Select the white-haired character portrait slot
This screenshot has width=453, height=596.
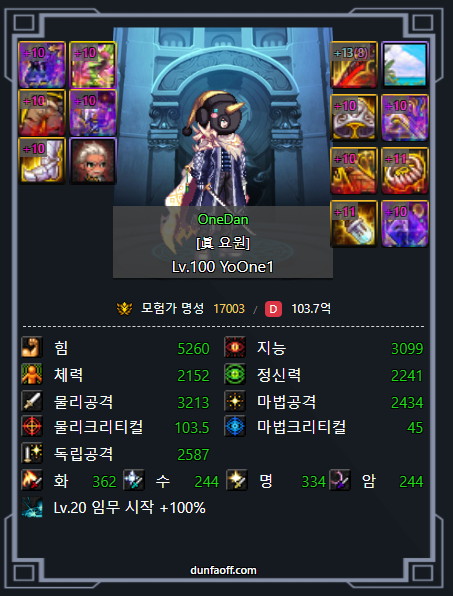pos(93,161)
